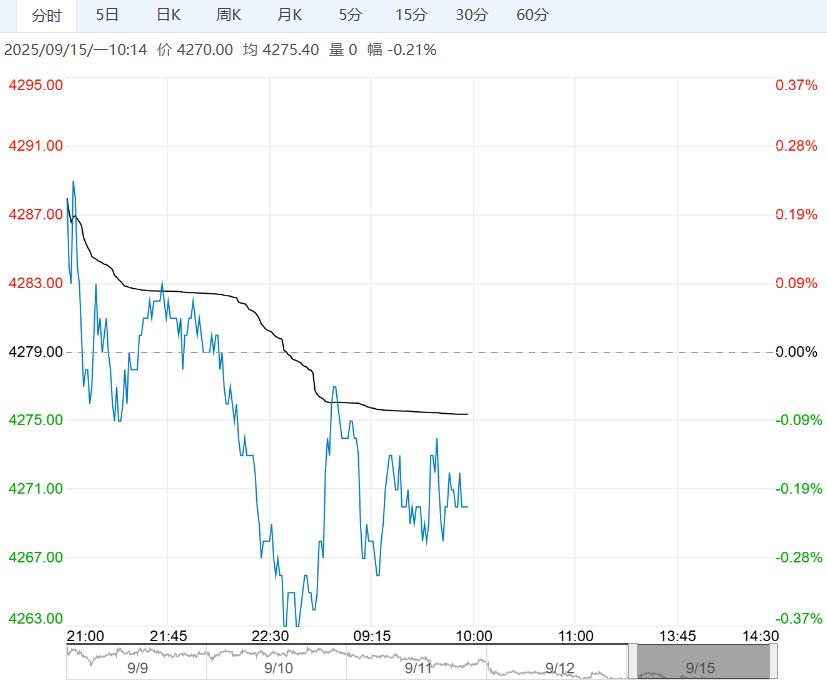The image size is (827, 683).
Task: Click the 09:15 time axis label
Action: click(372, 636)
